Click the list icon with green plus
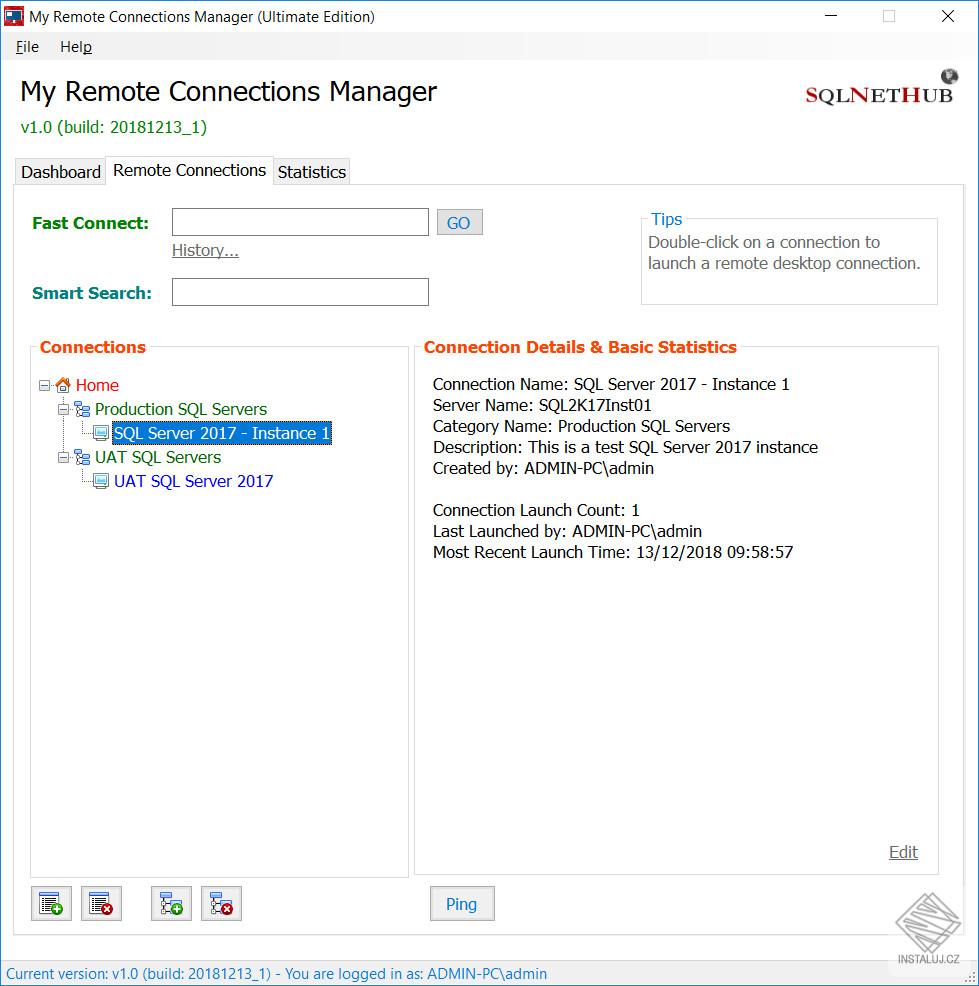Viewport: 979px width, 986px height. tap(51, 904)
